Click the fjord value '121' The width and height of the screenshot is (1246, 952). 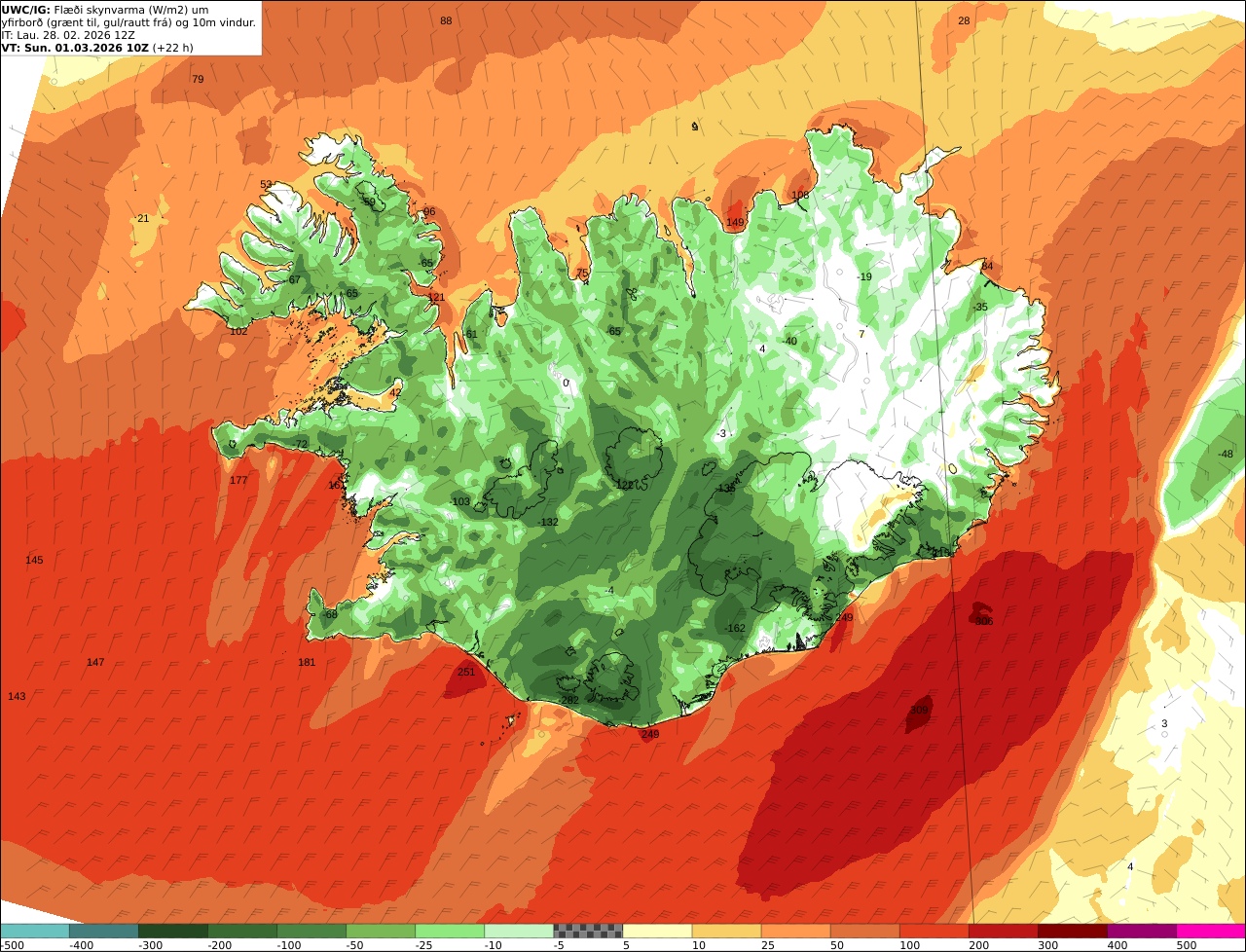tap(436, 298)
